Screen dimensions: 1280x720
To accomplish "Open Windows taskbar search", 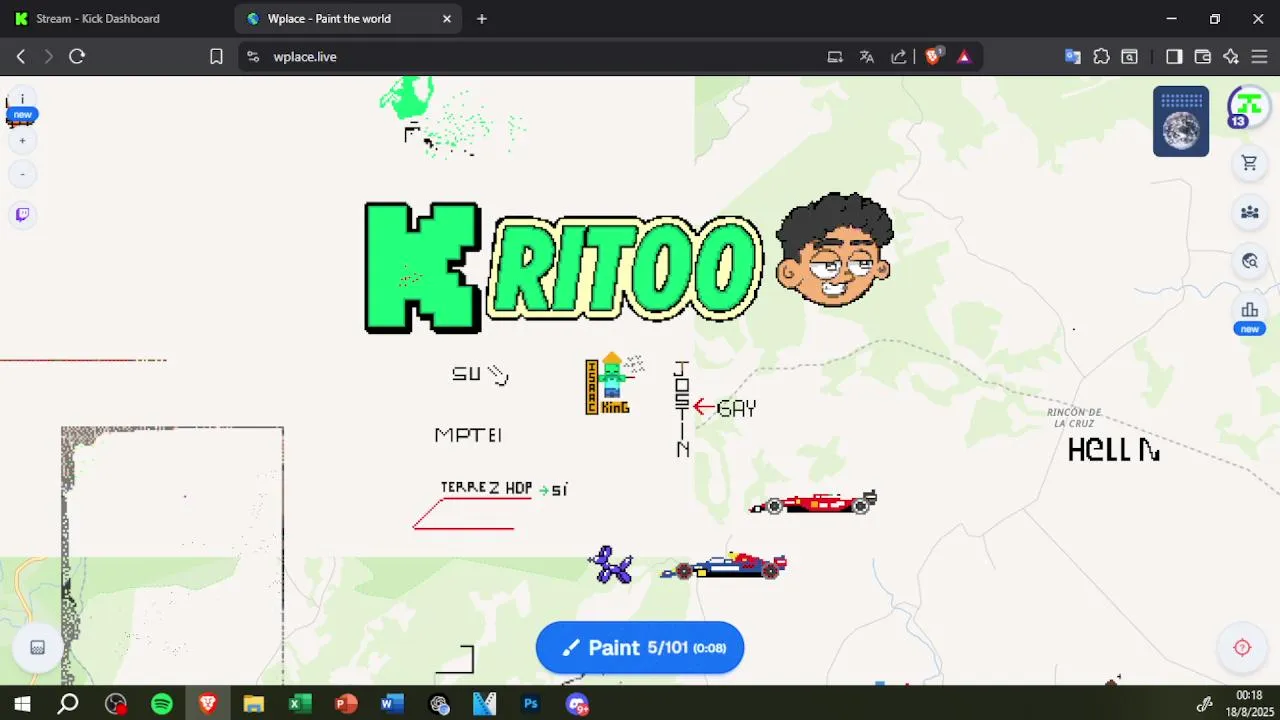I will pyautogui.click(x=68, y=704).
